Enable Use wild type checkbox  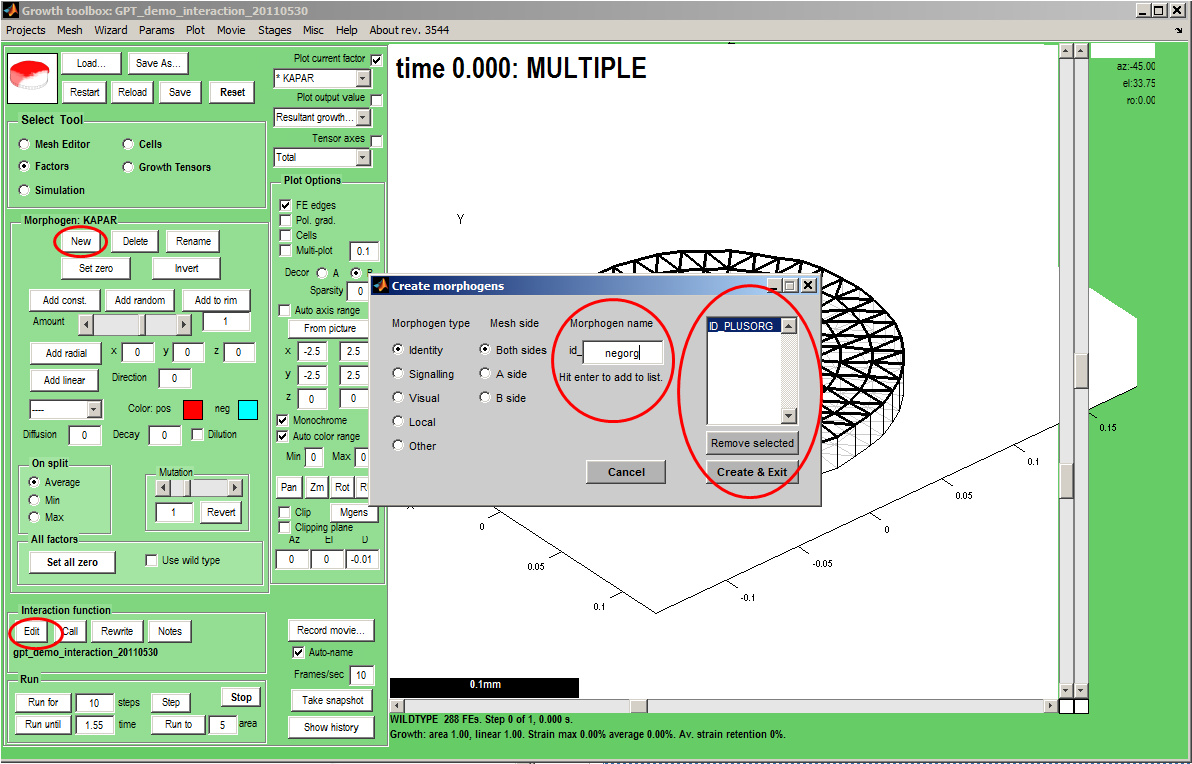click(x=152, y=561)
